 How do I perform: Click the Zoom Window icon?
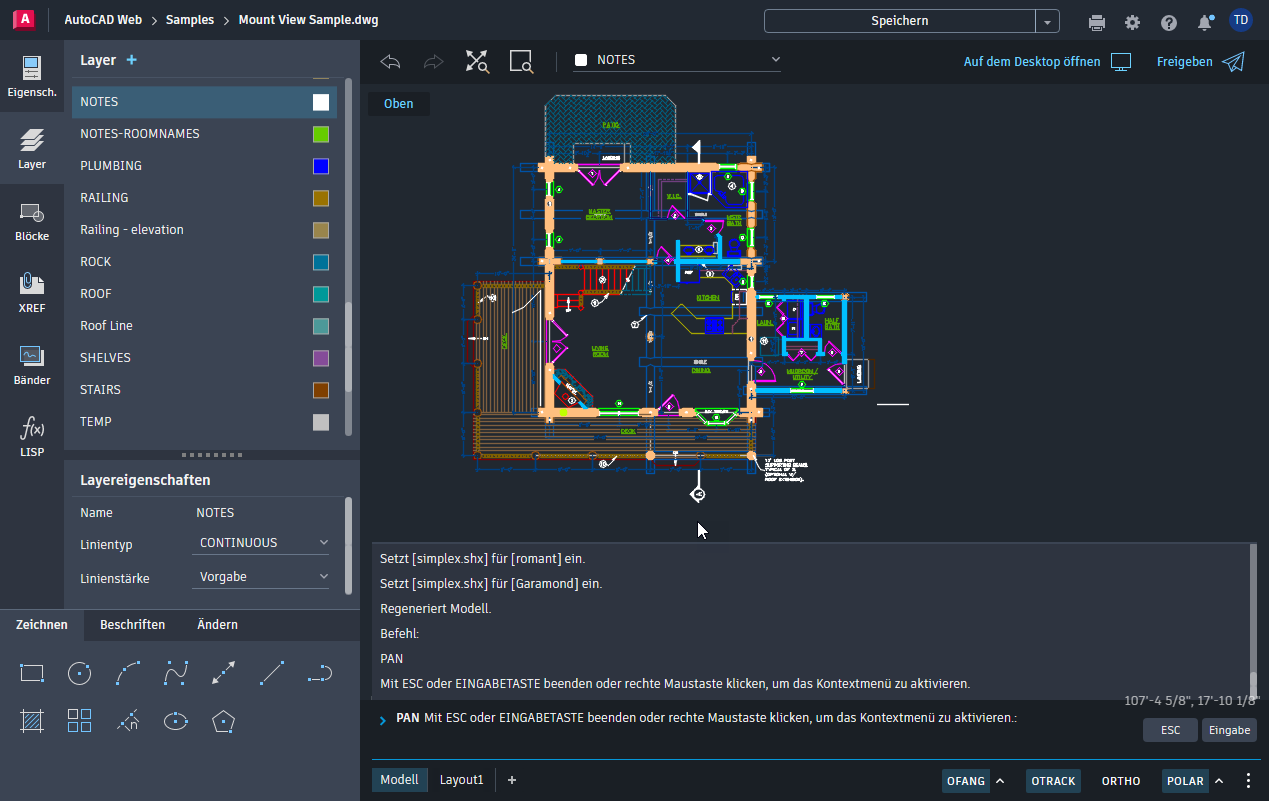click(x=521, y=62)
